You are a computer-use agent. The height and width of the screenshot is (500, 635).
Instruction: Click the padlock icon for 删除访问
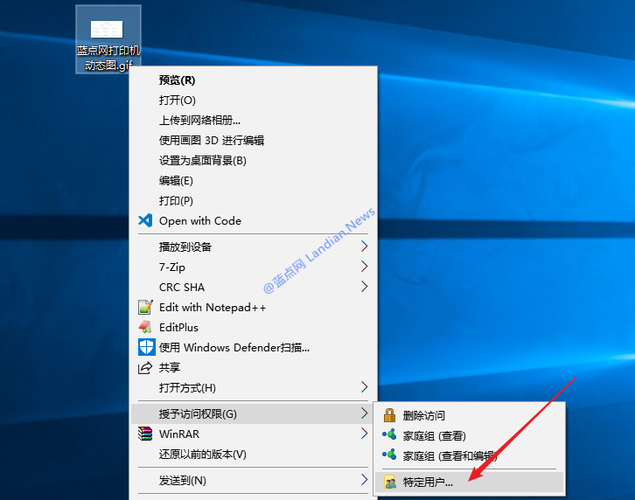click(389, 415)
